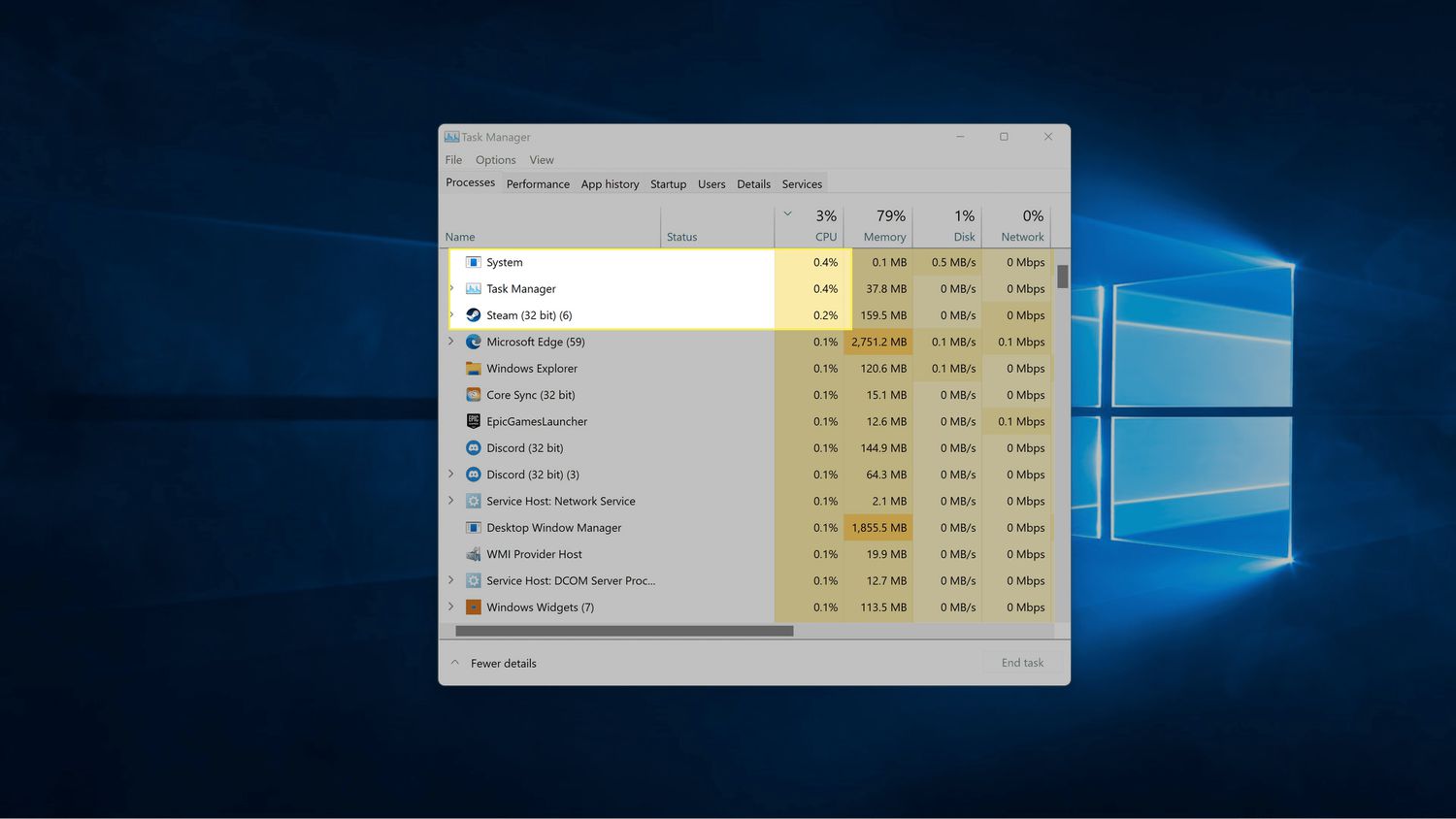This screenshot has width=1456, height=819.
Task: Expand Service Host: Network Service
Action: click(x=451, y=501)
